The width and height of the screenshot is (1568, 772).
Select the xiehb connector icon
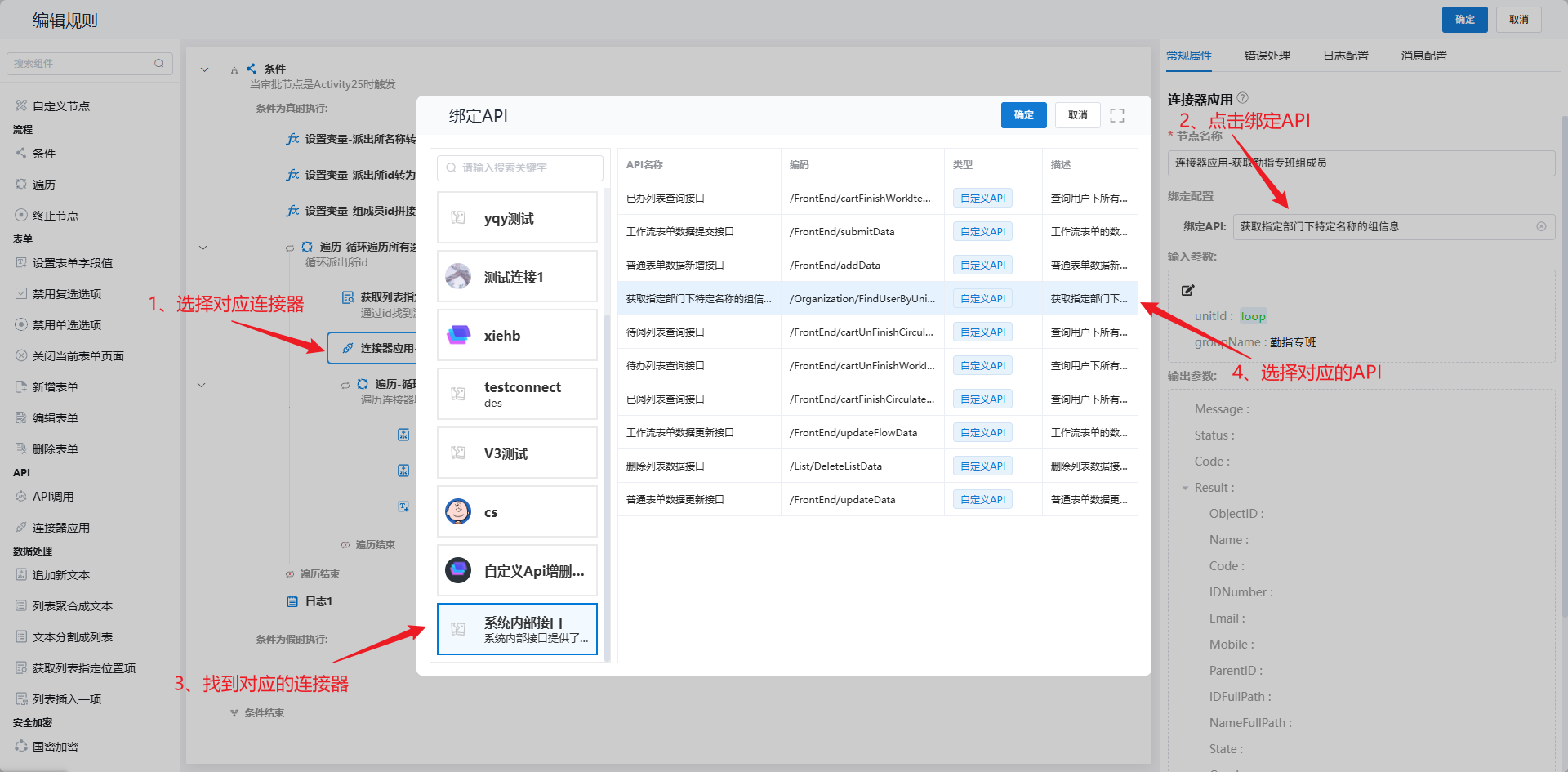tap(458, 336)
